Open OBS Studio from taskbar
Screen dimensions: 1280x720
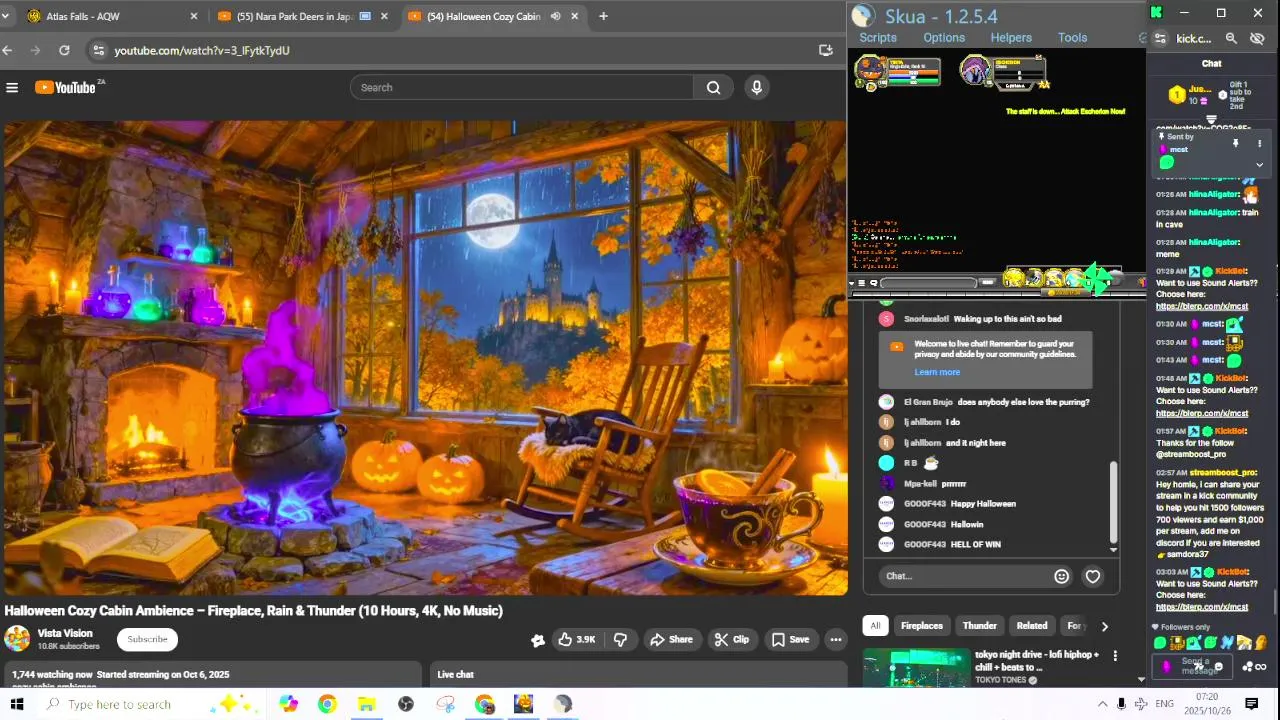pyautogui.click(x=405, y=704)
